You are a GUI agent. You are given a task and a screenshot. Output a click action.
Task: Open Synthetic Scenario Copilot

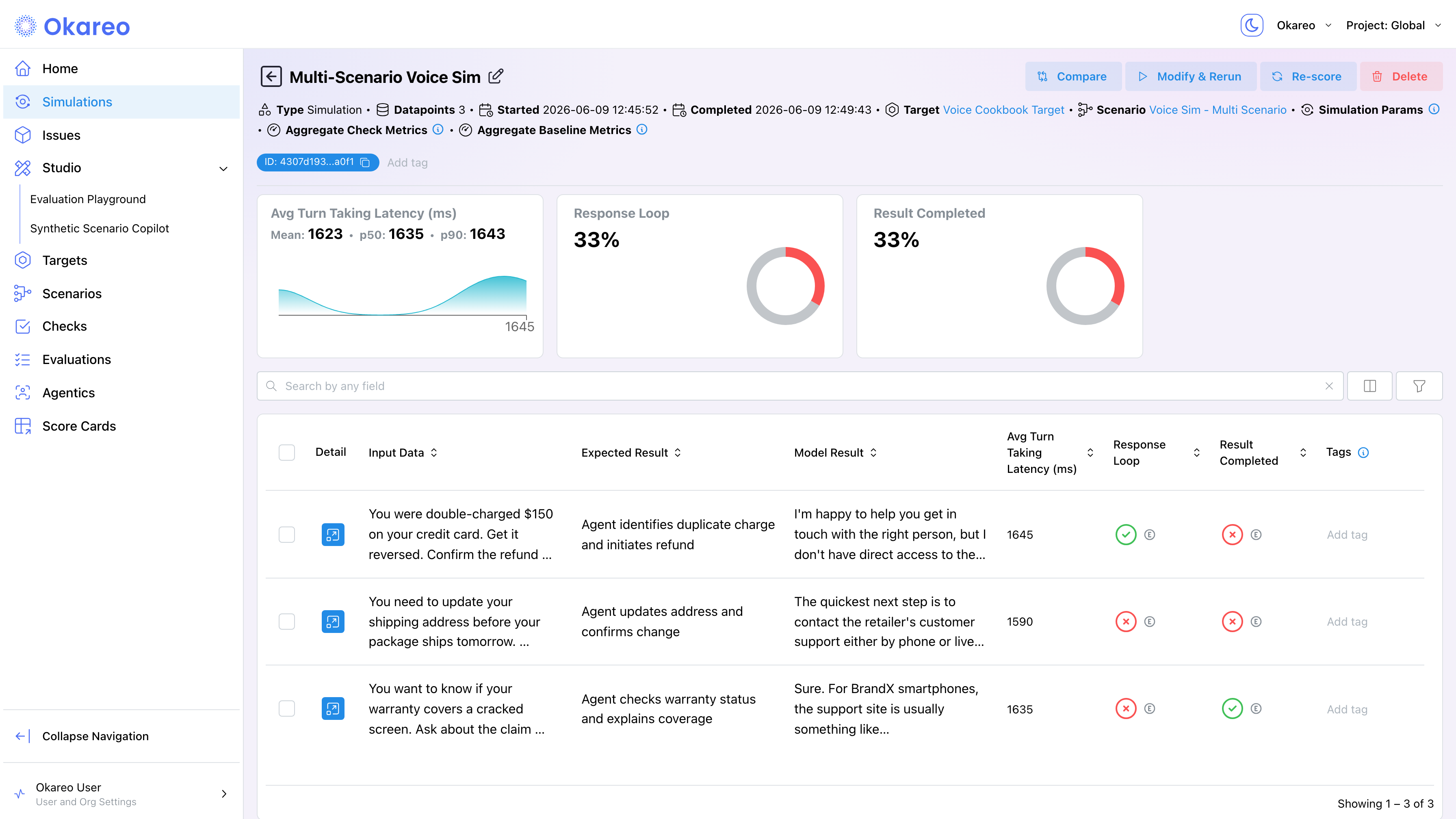click(100, 228)
